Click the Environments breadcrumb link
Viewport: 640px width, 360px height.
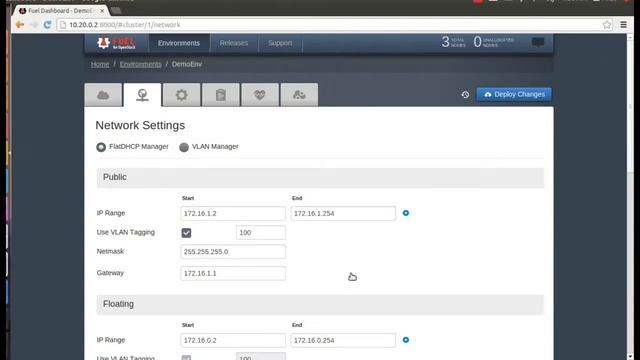(140, 64)
